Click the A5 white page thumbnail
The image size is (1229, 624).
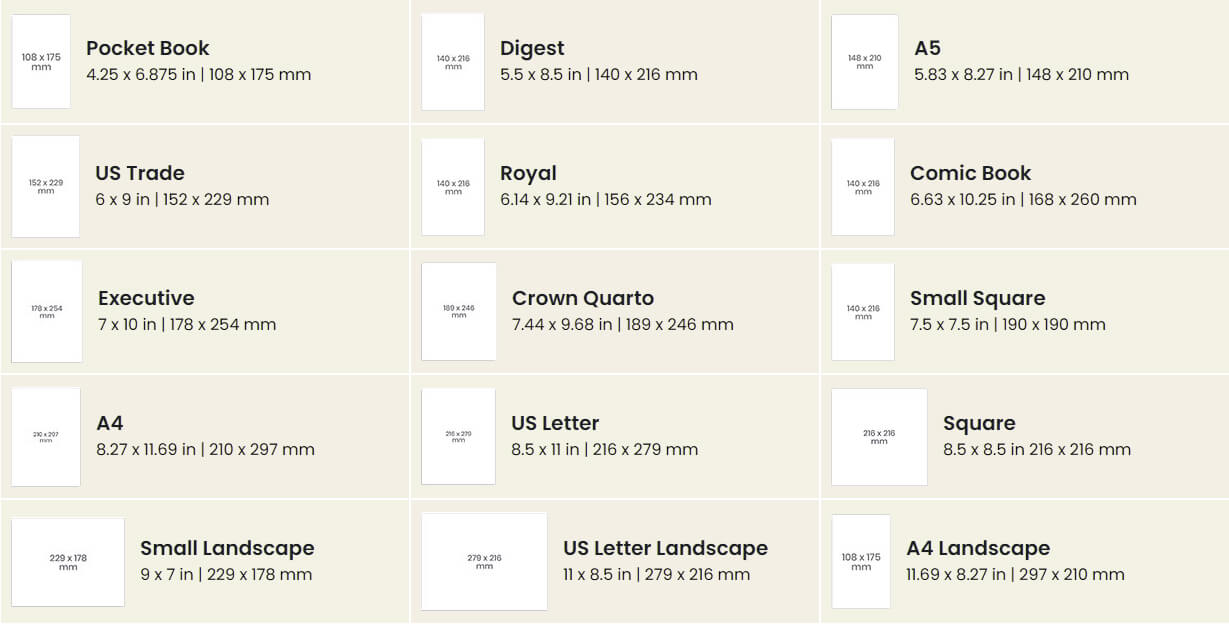(x=864, y=61)
